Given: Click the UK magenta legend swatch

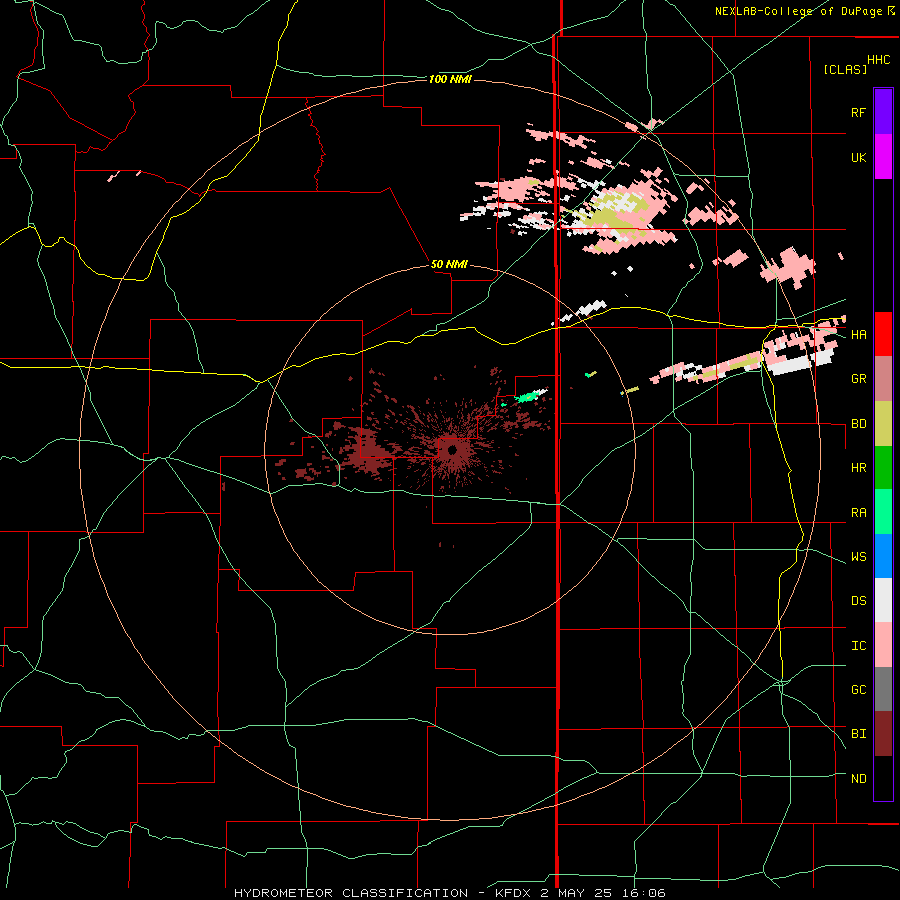Looking at the screenshot, I should tap(883, 157).
